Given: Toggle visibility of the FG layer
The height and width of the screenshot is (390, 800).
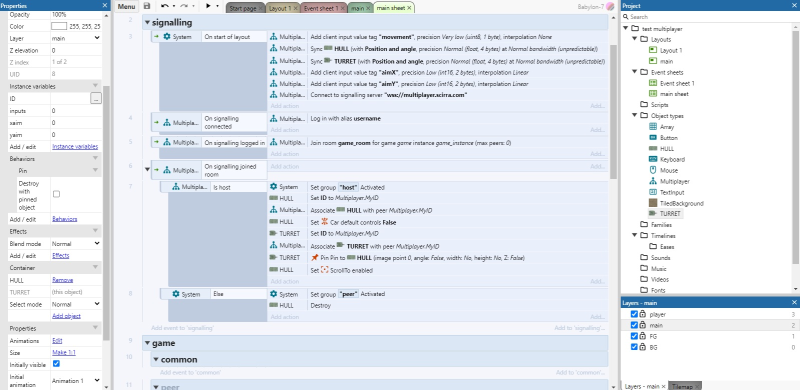Looking at the screenshot, I should tap(634, 336).
